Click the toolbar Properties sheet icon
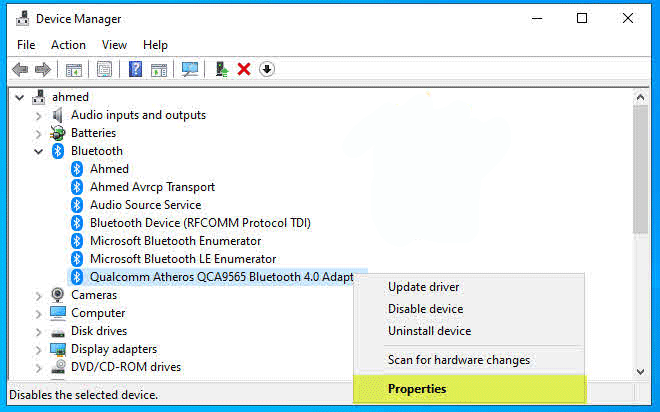 [104, 69]
